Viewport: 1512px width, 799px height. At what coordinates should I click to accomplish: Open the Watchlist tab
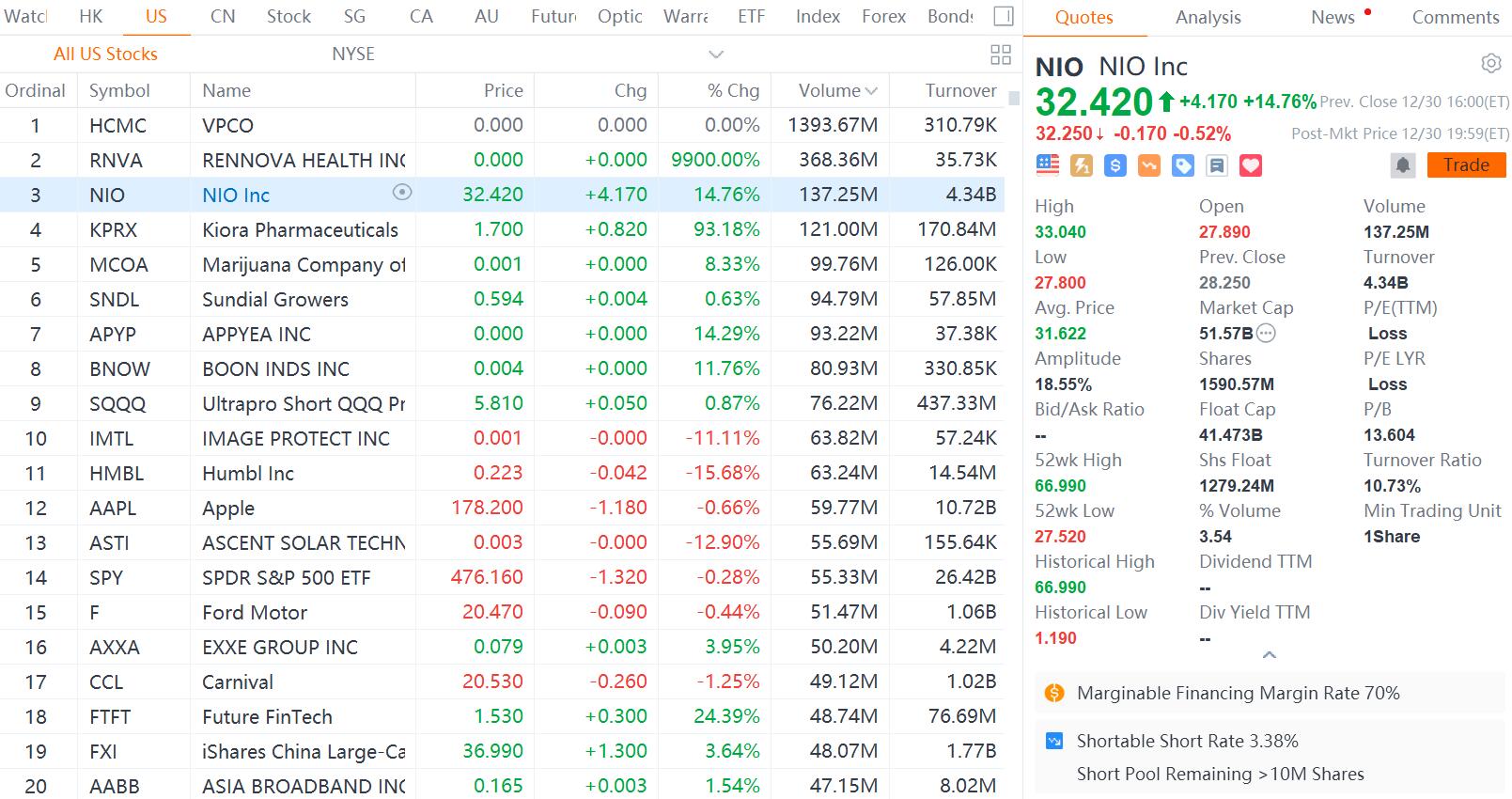tap(25, 16)
